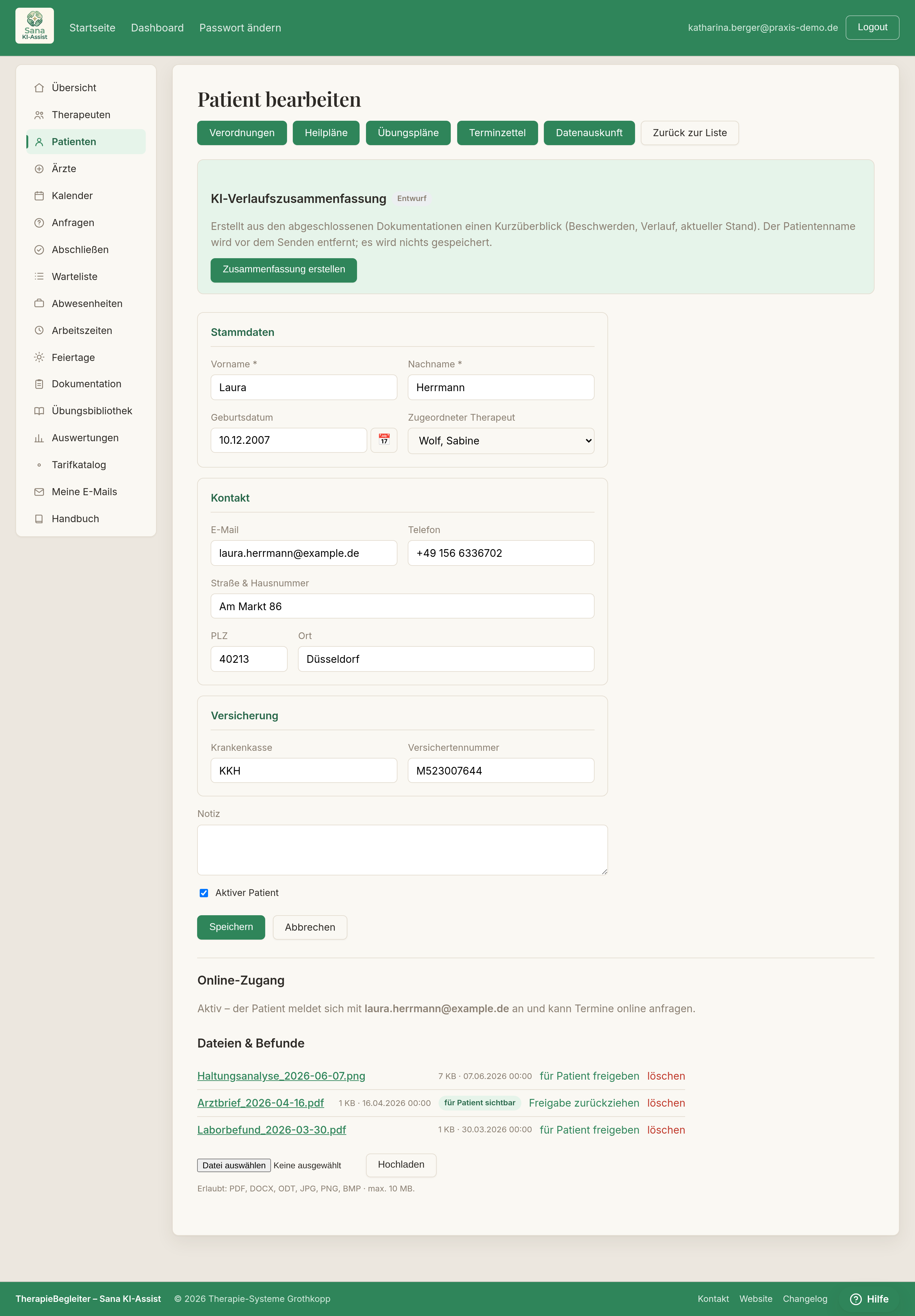915x1316 pixels.
Task: Click Zurück zur Liste button
Action: point(690,133)
